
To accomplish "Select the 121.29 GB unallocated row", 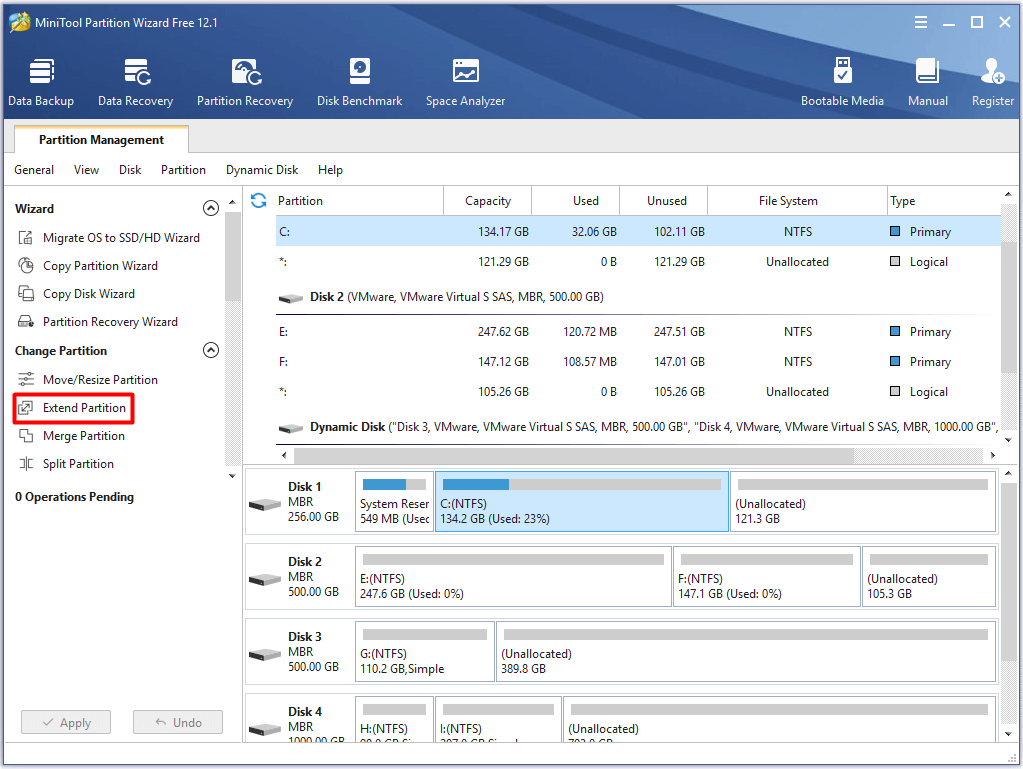I will 638,262.
